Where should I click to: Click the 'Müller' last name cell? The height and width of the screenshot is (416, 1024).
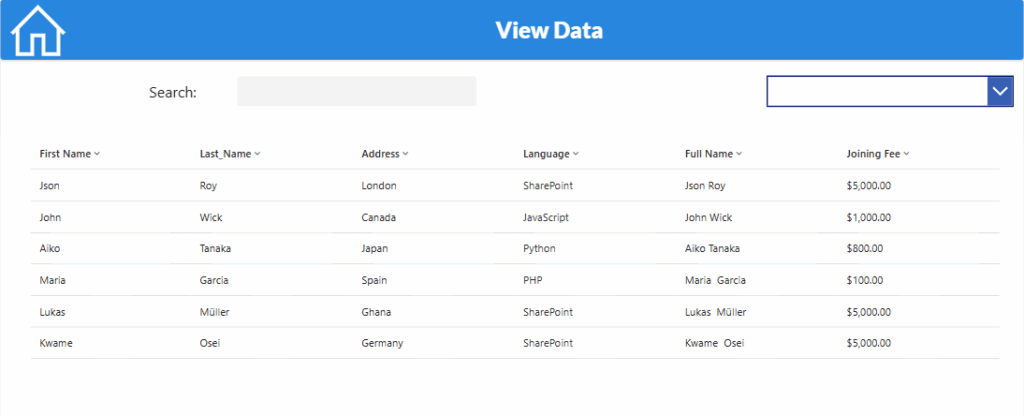(x=214, y=312)
